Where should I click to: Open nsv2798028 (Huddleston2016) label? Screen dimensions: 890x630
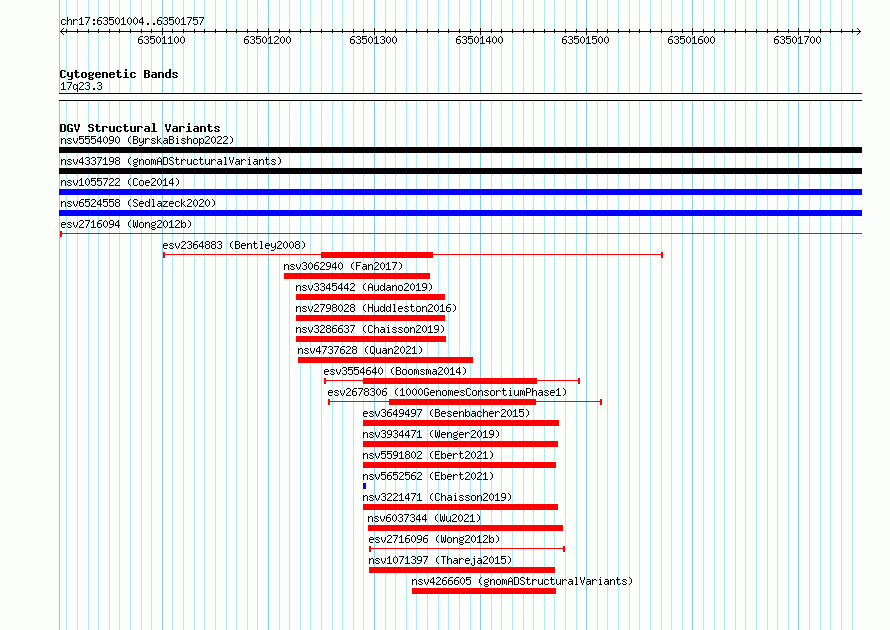point(376,308)
